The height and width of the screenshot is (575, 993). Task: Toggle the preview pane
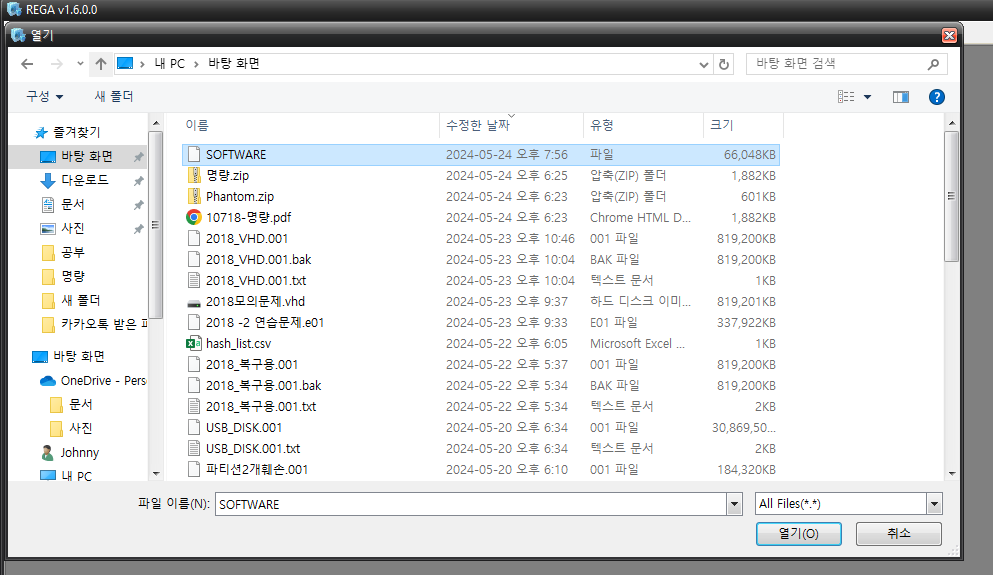[901, 97]
